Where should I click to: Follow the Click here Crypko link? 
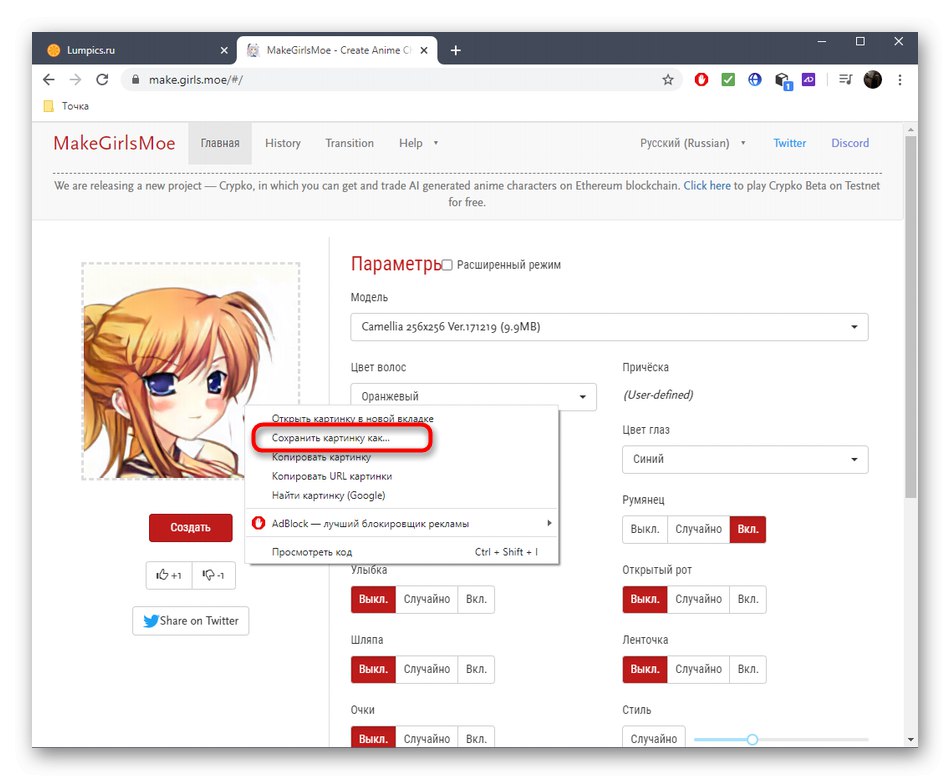coord(707,185)
